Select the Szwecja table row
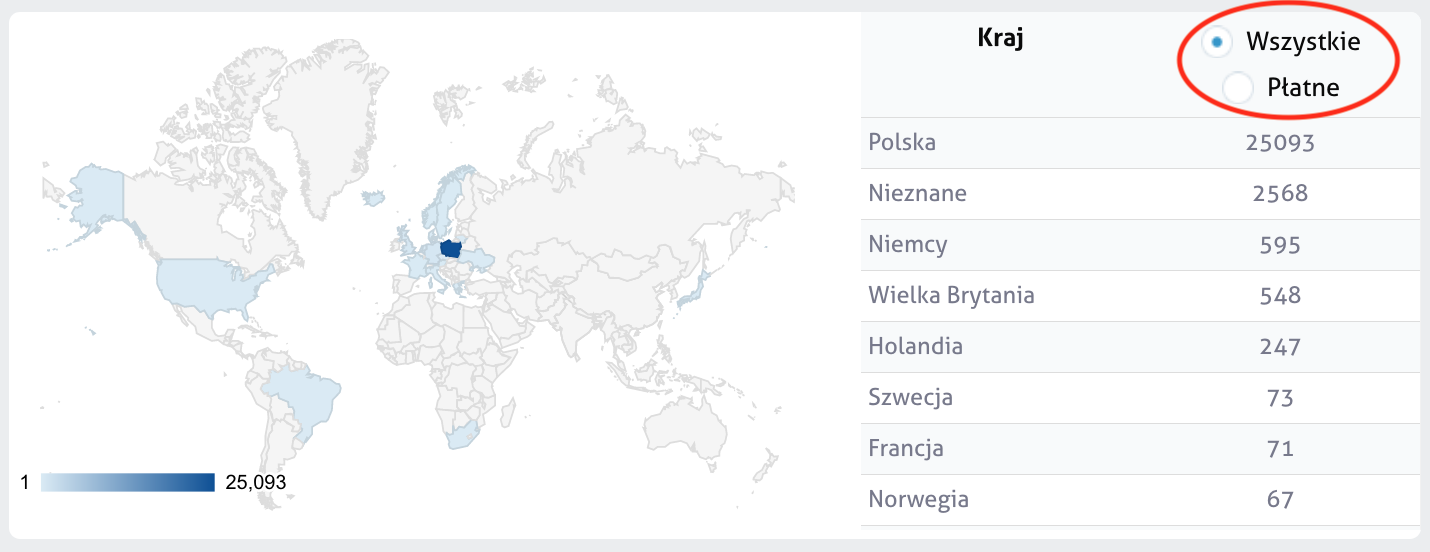1430x552 pixels. (x=1140, y=397)
